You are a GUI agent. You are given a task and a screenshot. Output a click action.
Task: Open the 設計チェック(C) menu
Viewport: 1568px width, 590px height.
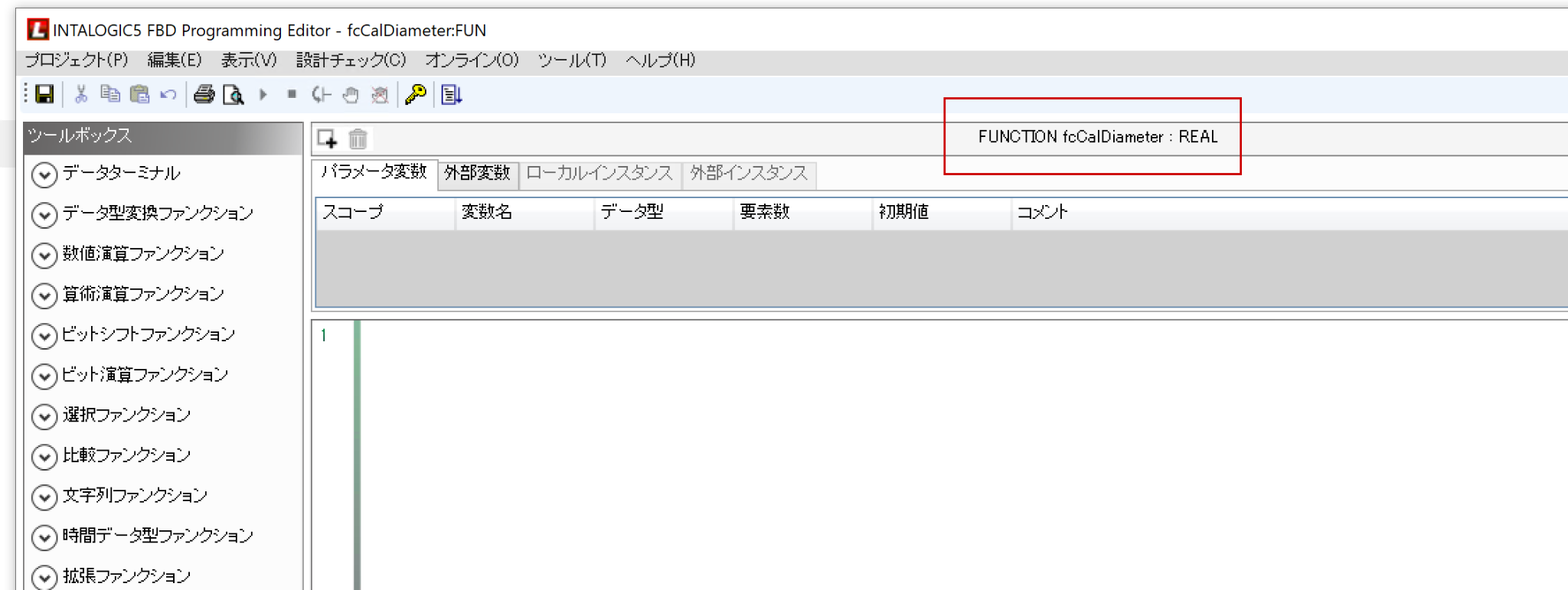tap(351, 60)
